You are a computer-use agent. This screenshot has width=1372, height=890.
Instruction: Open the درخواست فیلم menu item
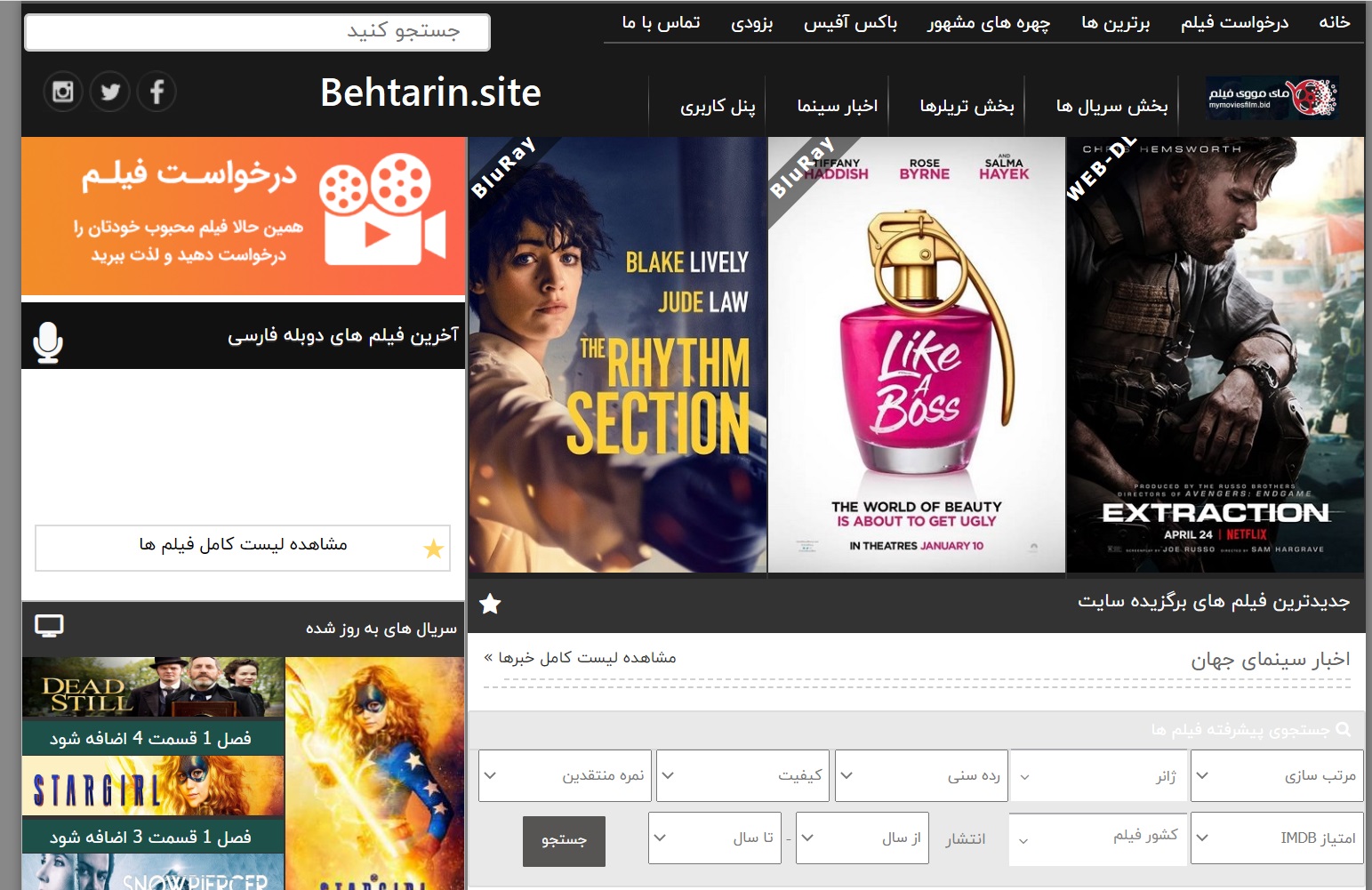1234,22
